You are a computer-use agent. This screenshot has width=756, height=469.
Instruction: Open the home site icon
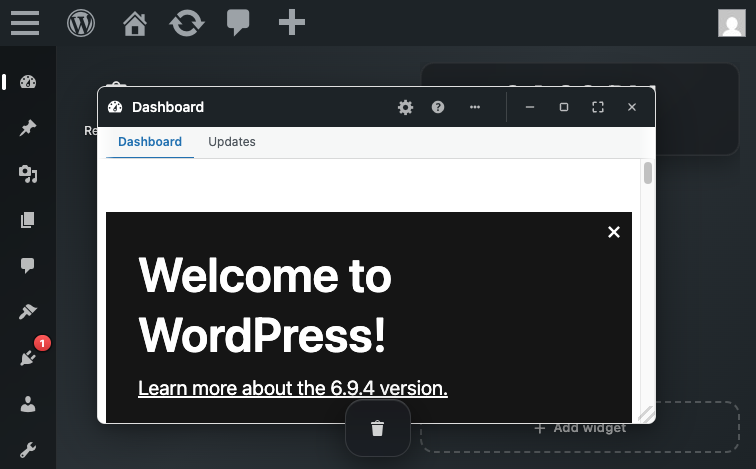point(135,23)
